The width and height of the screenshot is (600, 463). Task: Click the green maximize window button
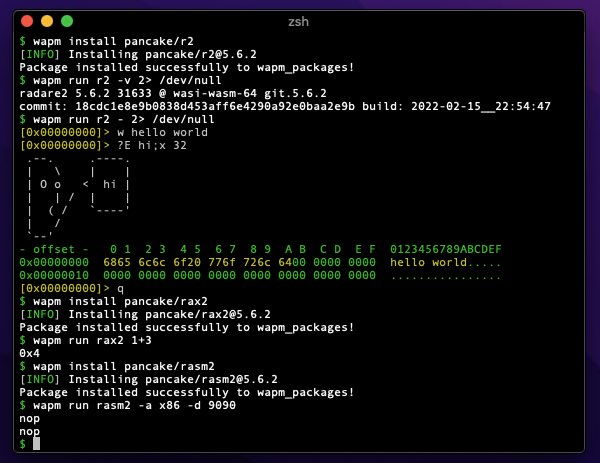[x=67, y=21]
